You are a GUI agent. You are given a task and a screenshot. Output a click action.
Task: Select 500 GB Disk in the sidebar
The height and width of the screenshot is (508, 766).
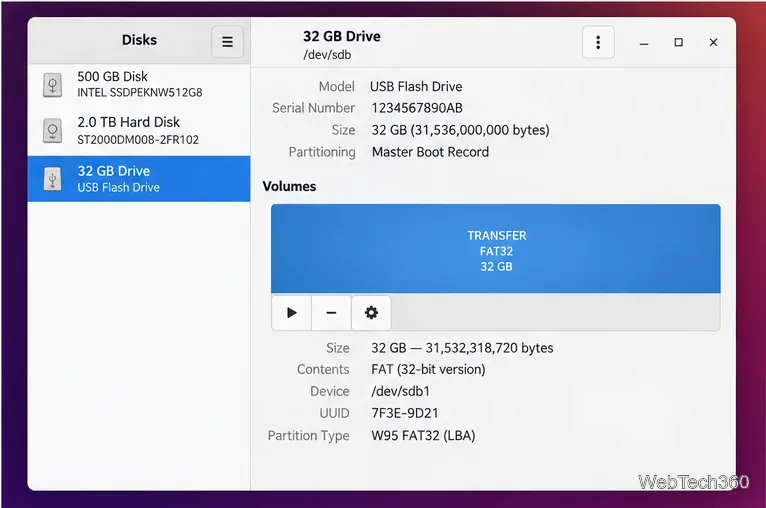(139, 85)
